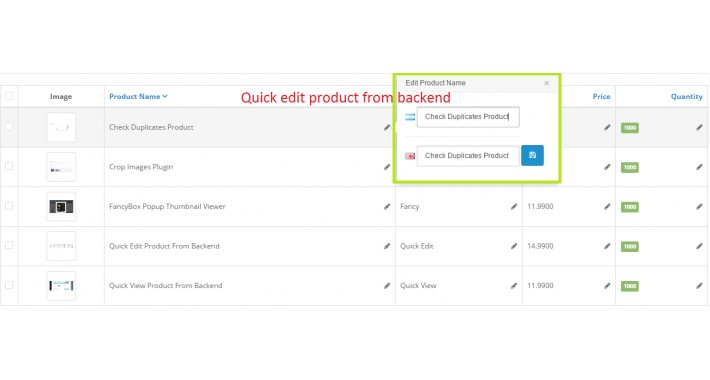Open Check Duplicates Product thumbnail
The width and height of the screenshot is (710, 380).
point(61,127)
